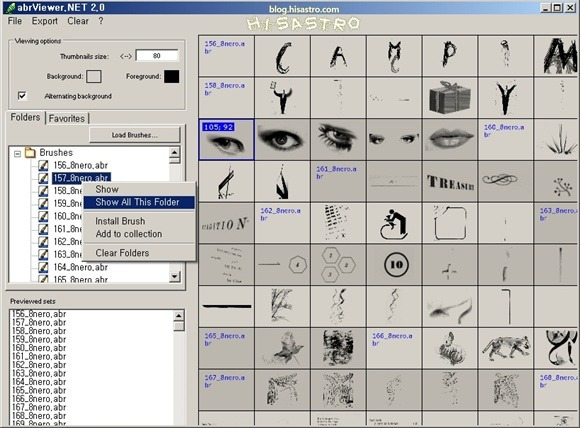The image size is (580, 428).
Task: Select the circled number 10 brush thumbnail
Action: (x=394, y=265)
